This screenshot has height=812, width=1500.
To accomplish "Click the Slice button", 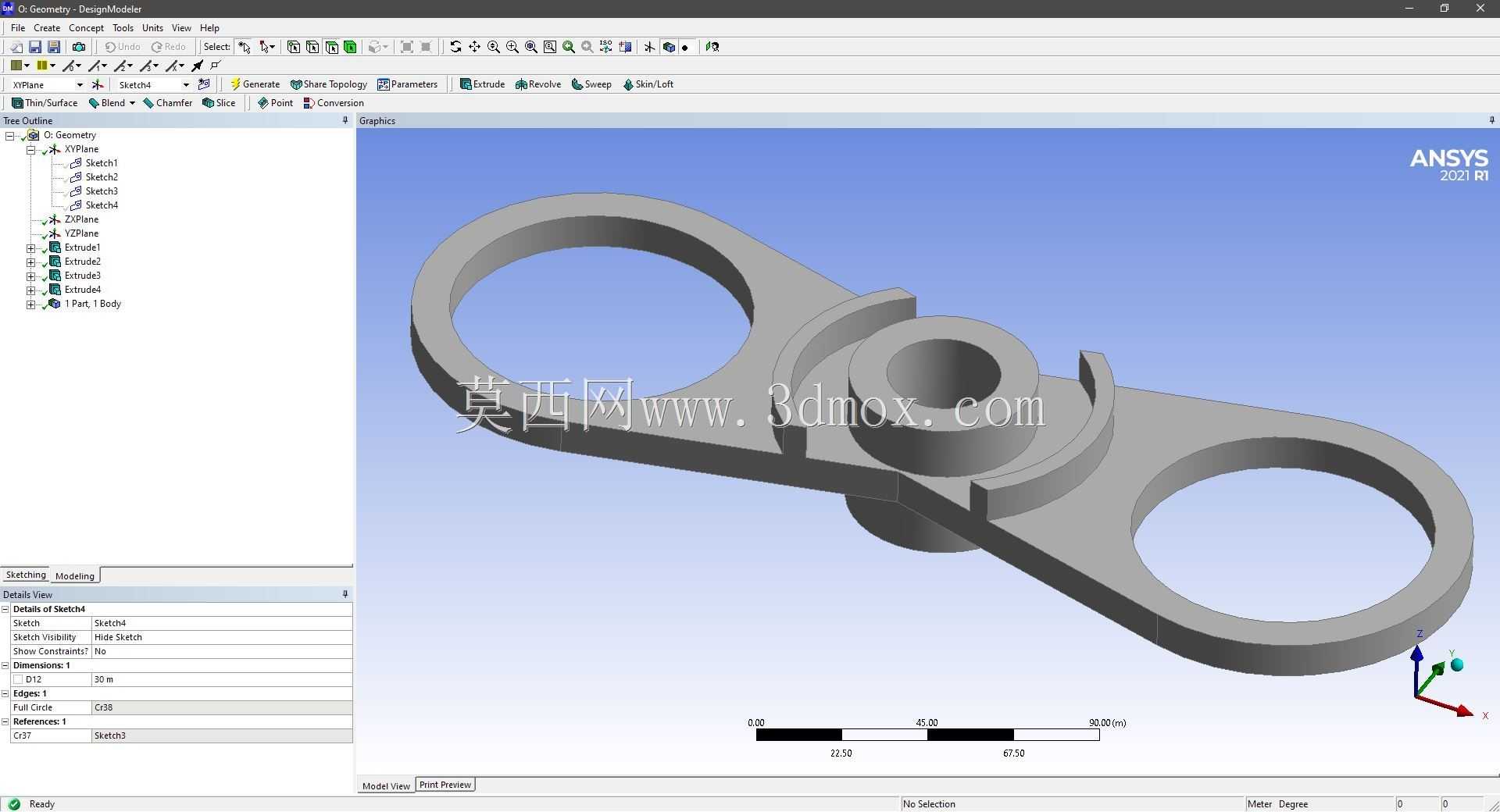I will click(219, 103).
